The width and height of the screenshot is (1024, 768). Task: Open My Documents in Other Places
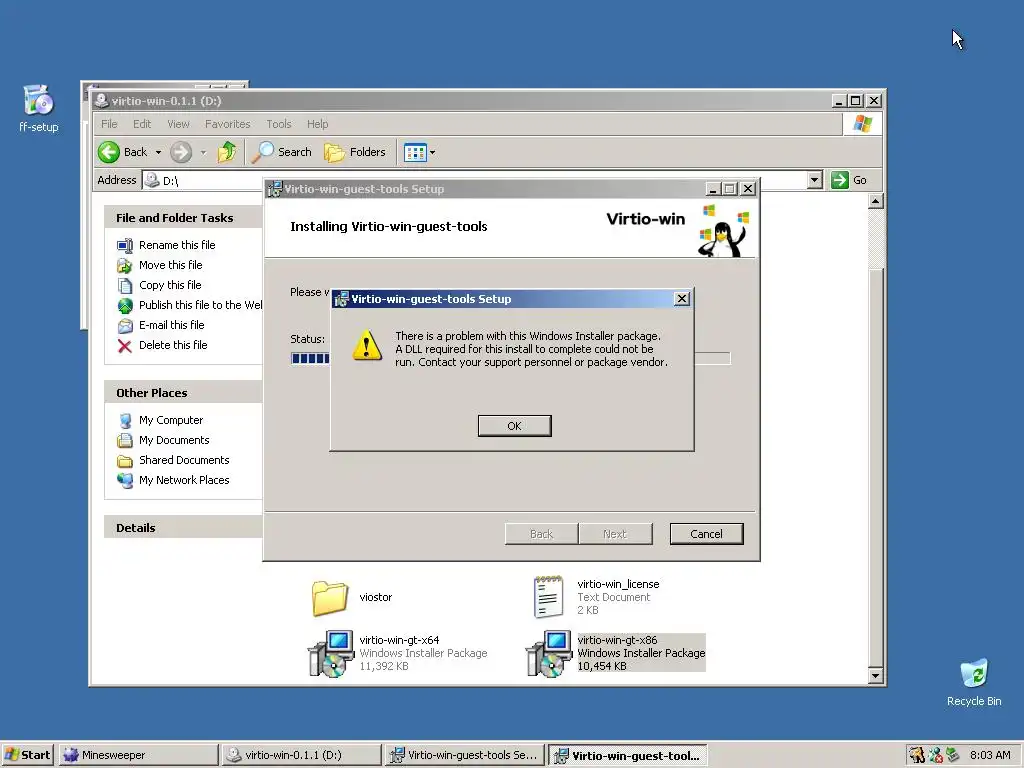(x=174, y=440)
